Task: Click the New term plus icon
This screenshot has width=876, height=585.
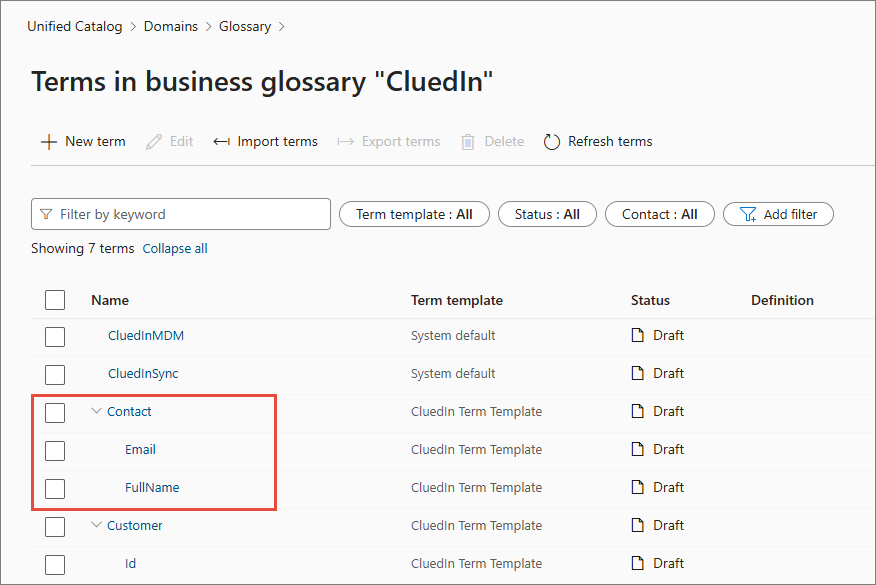Action: tap(49, 142)
